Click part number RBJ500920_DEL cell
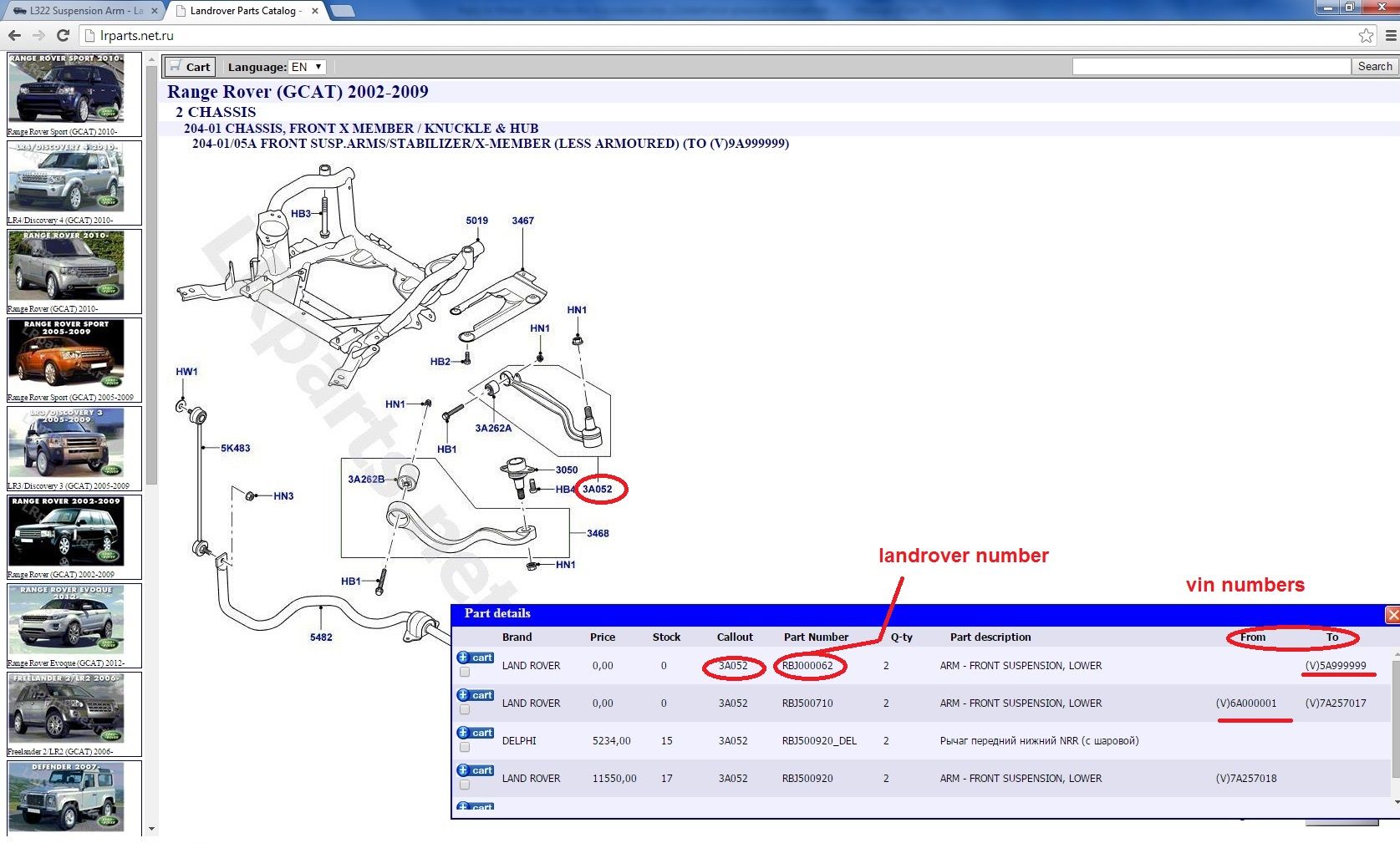Screen dimensions: 1400x843 [x=819, y=740]
